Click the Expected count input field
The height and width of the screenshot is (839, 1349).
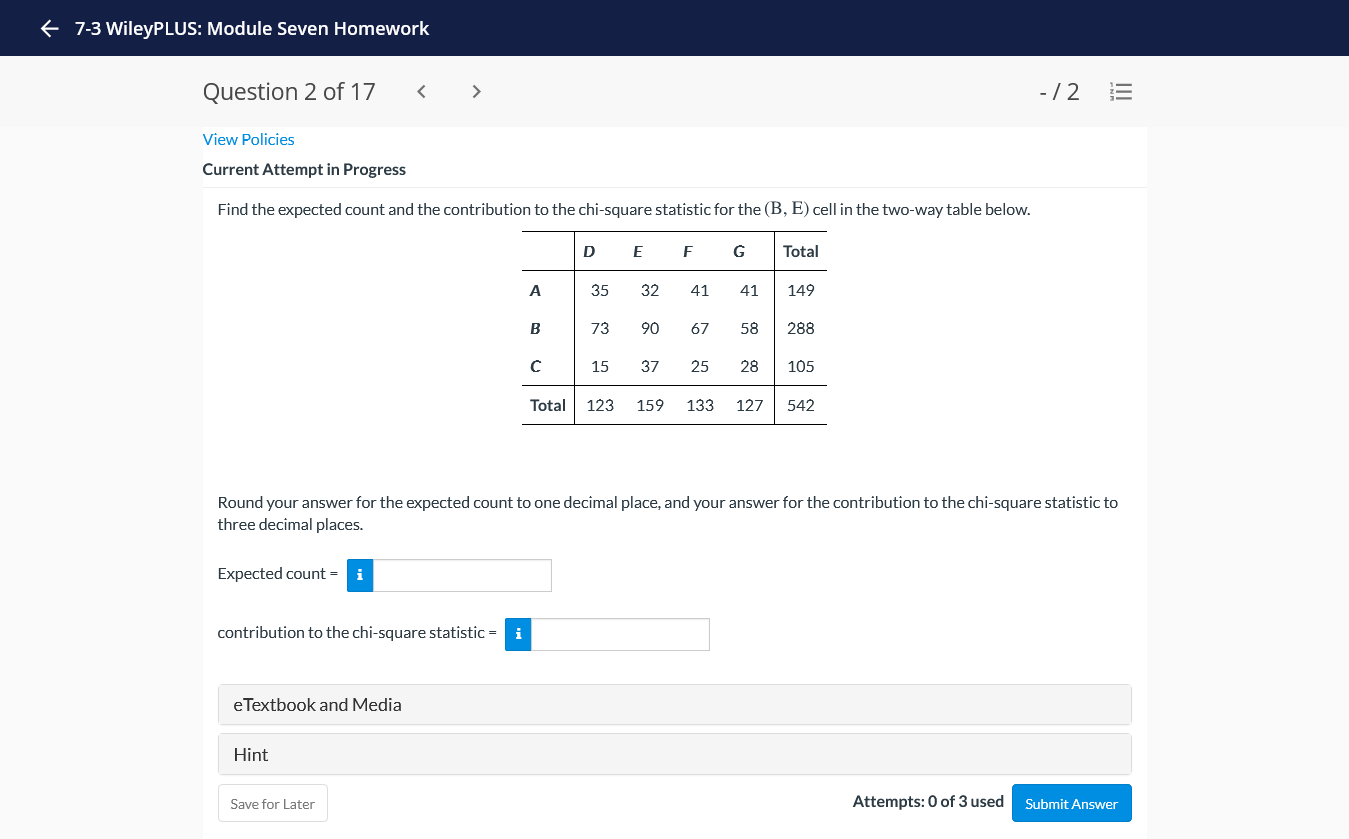(x=462, y=575)
